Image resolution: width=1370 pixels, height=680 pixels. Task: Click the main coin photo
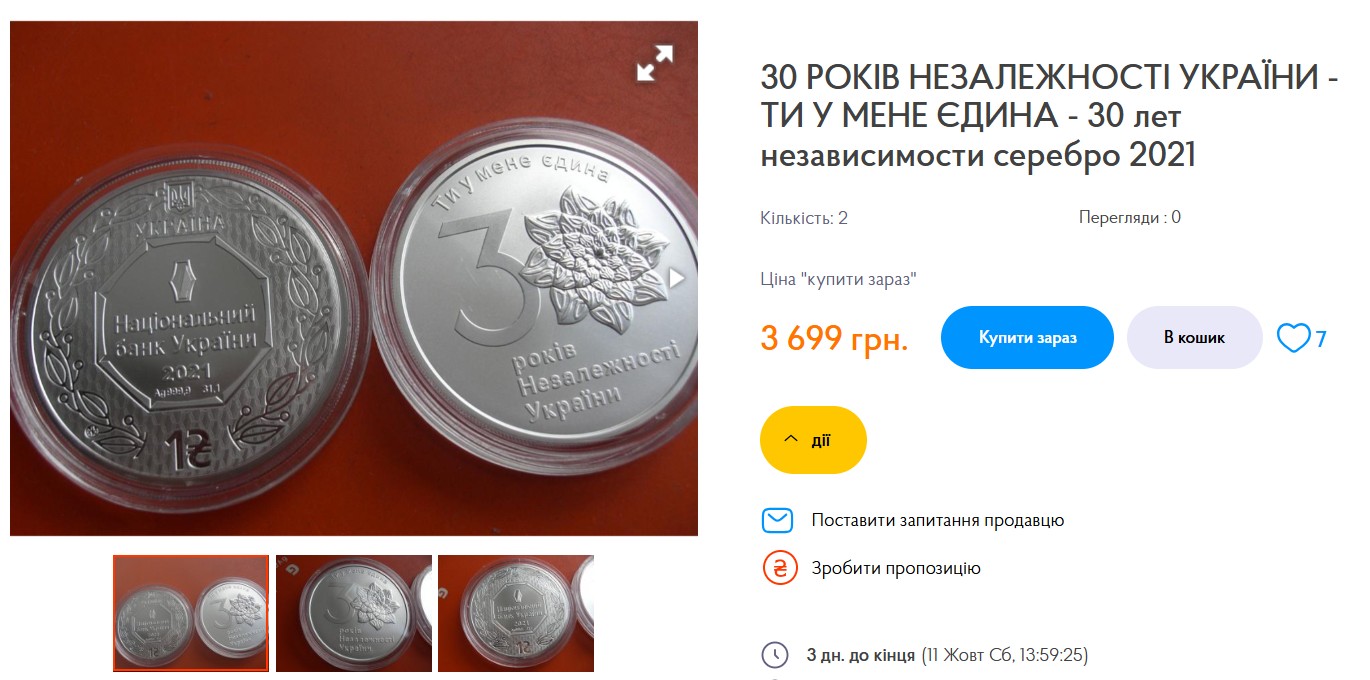354,278
